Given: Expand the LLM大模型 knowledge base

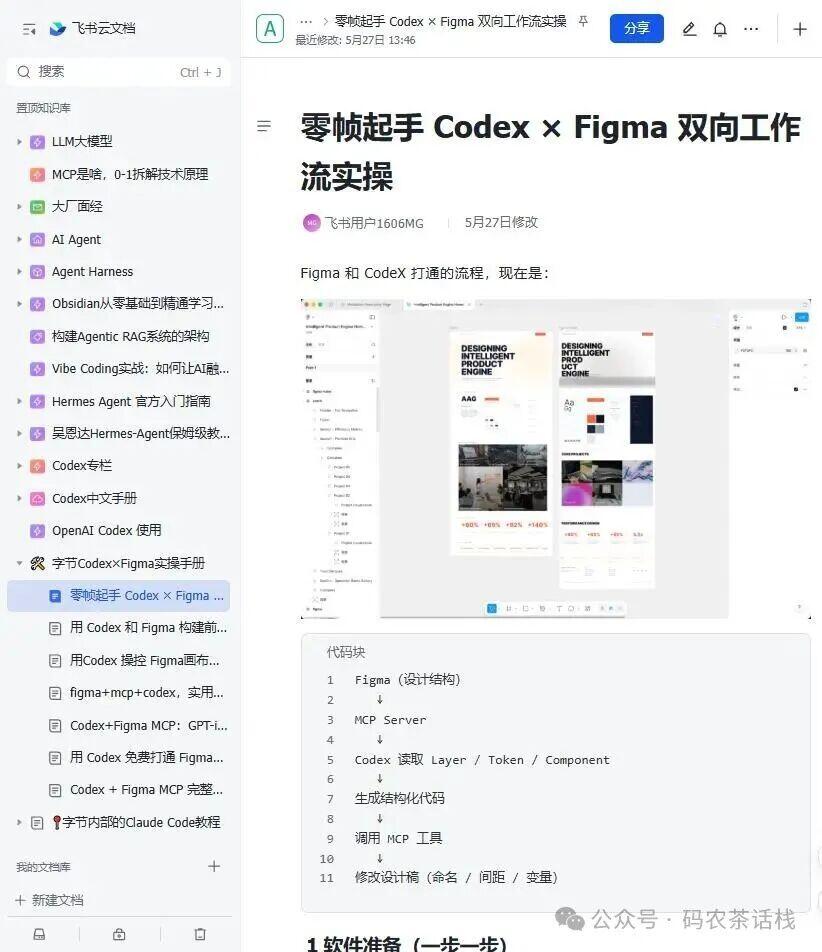Looking at the screenshot, I should 19,141.
